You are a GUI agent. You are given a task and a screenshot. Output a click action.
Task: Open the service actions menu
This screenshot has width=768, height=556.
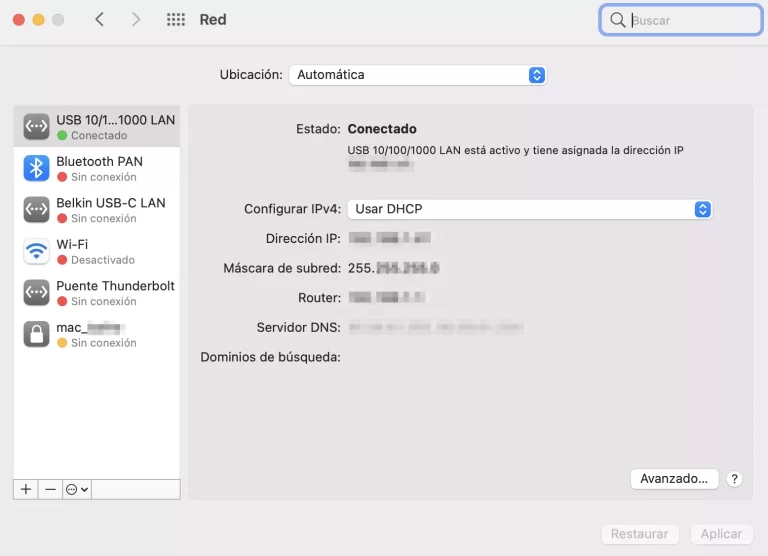(x=77, y=489)
